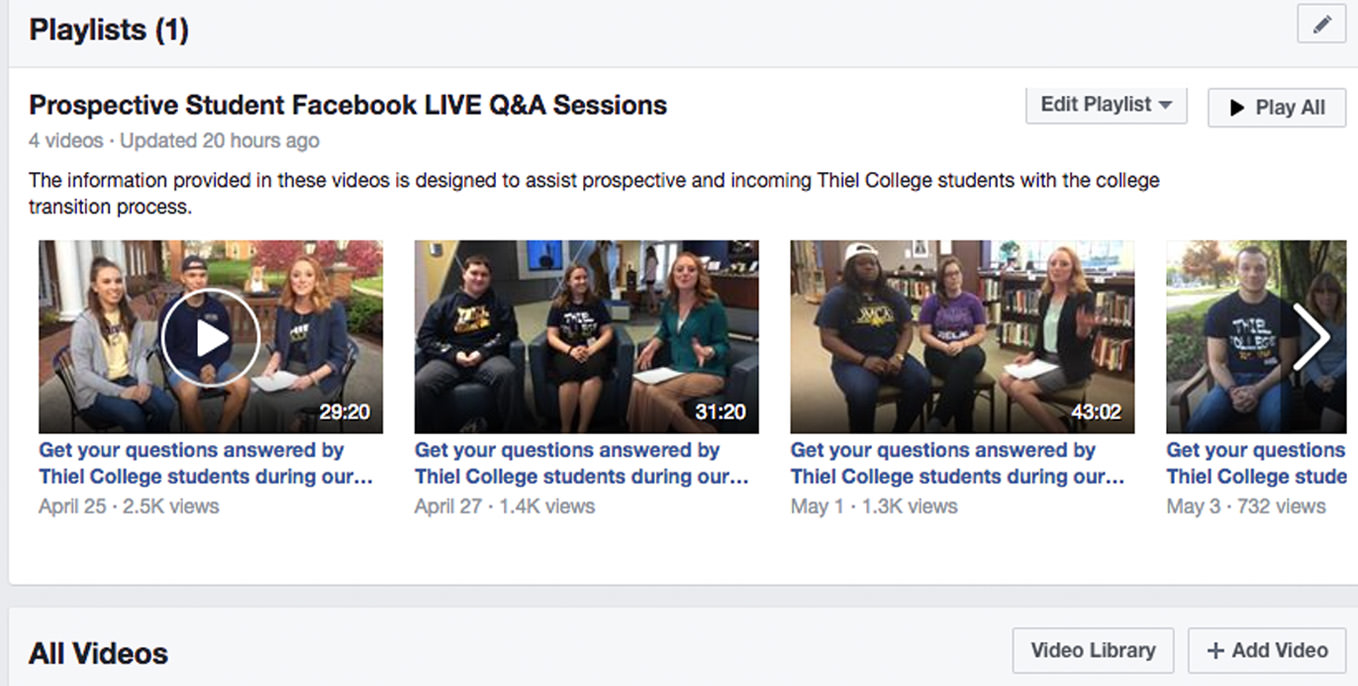This screenshot has width=1358, height=686.
Task: Click the Add Video button
Action: pyautogui.click(x=1267, y=651)
